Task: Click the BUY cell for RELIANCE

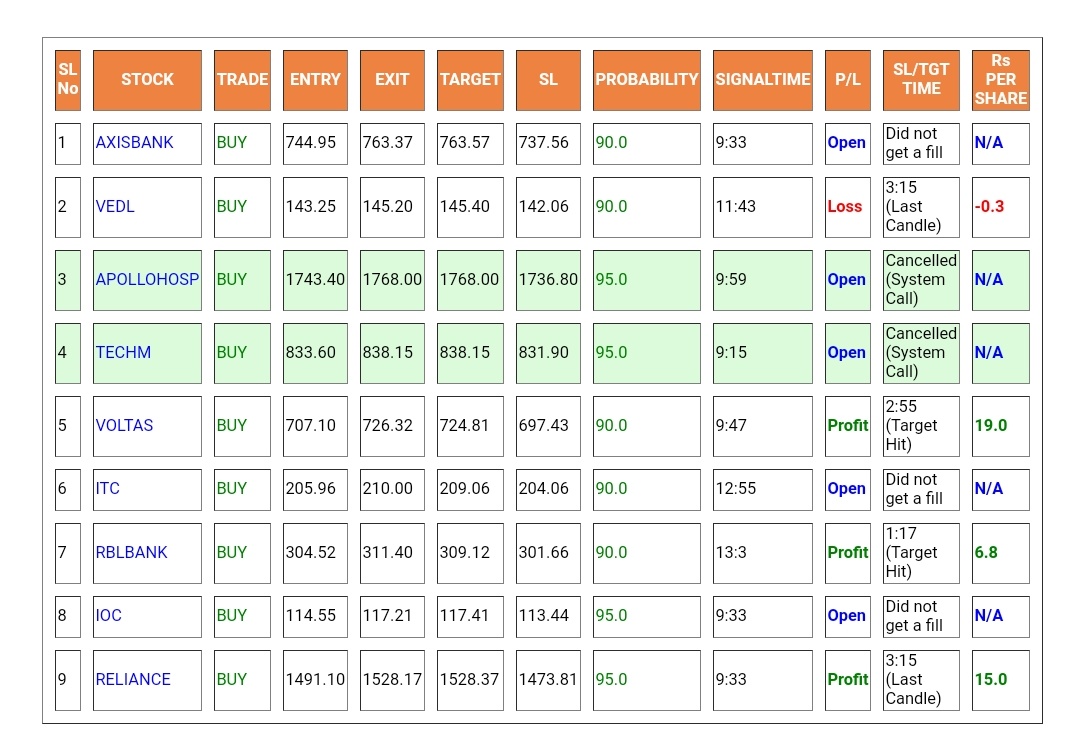Action: click(x=242, y=680)
